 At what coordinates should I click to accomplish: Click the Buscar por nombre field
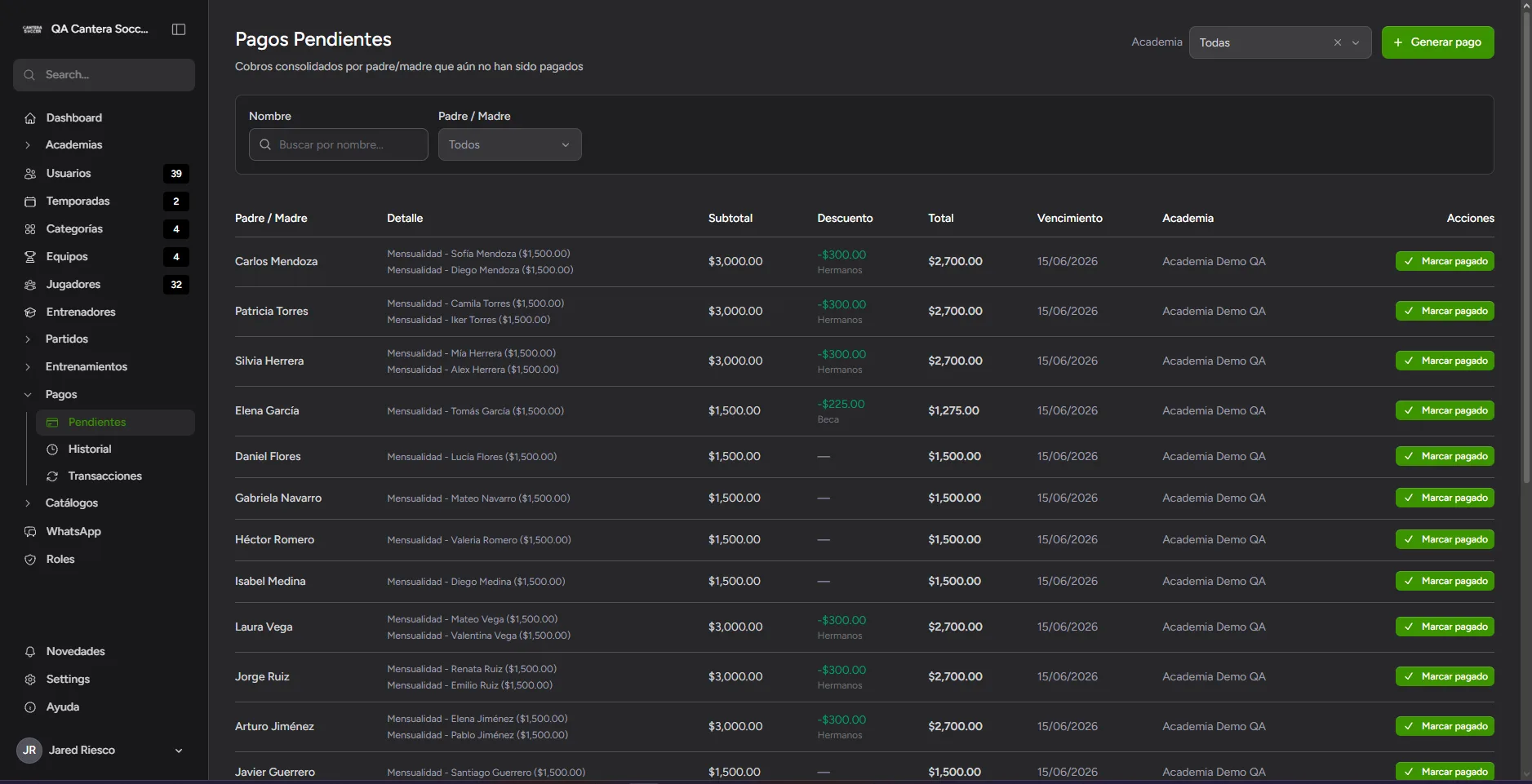point(338,144)
